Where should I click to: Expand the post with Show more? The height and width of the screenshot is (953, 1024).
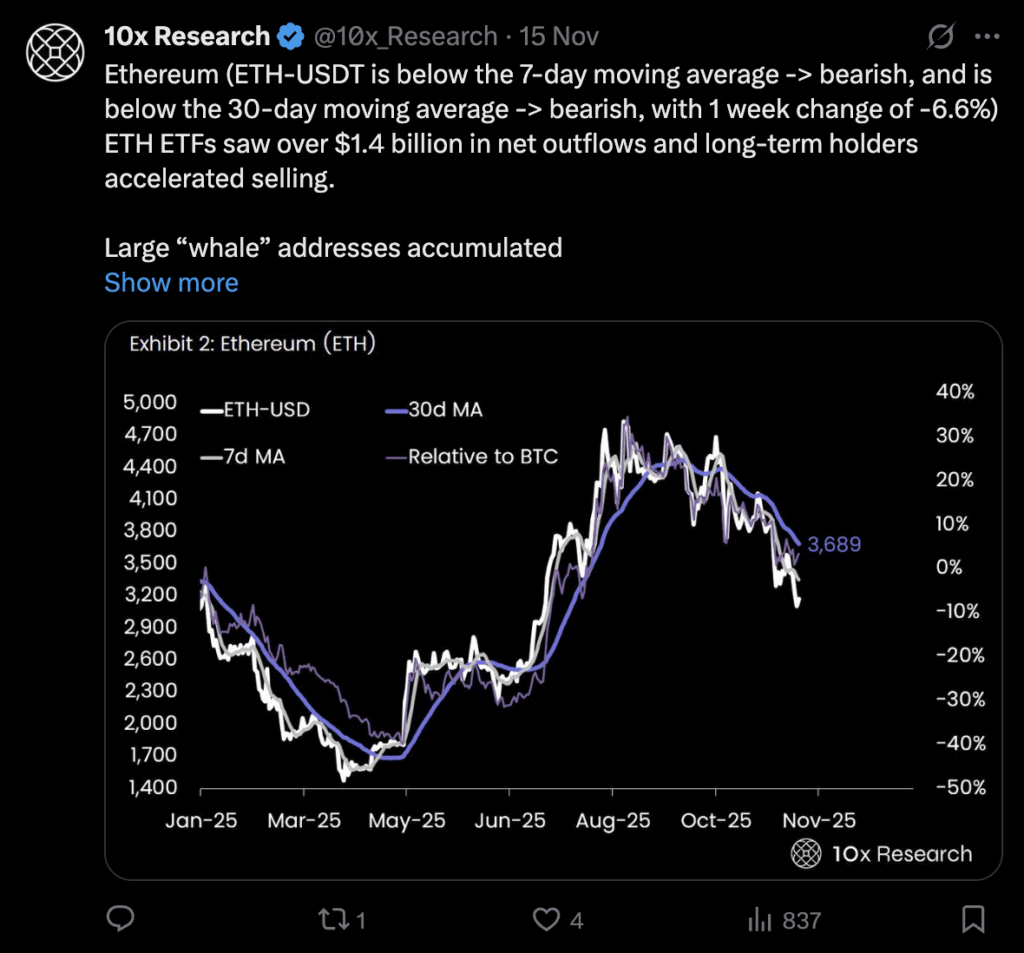point(171,283)
